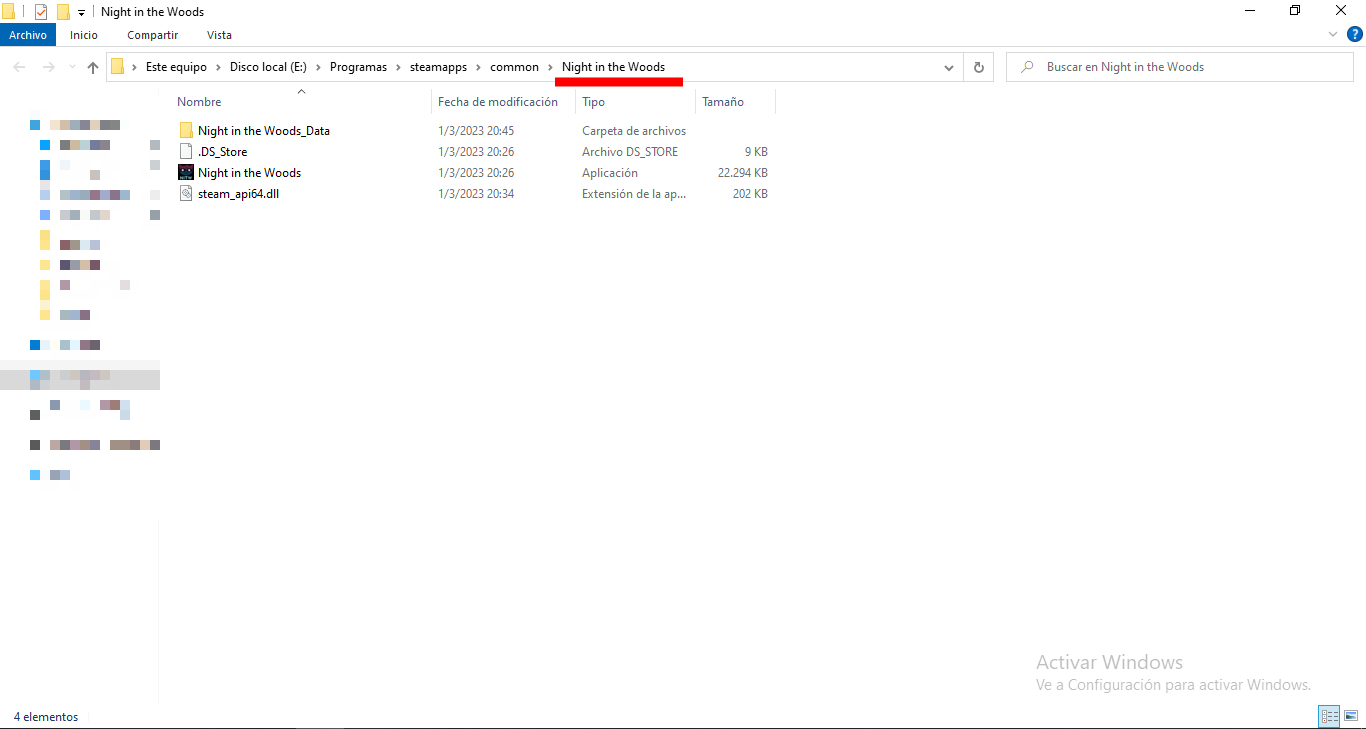Click the 22.294 KB size value
Screen dimensions: 1366x729
coord(743,172)
